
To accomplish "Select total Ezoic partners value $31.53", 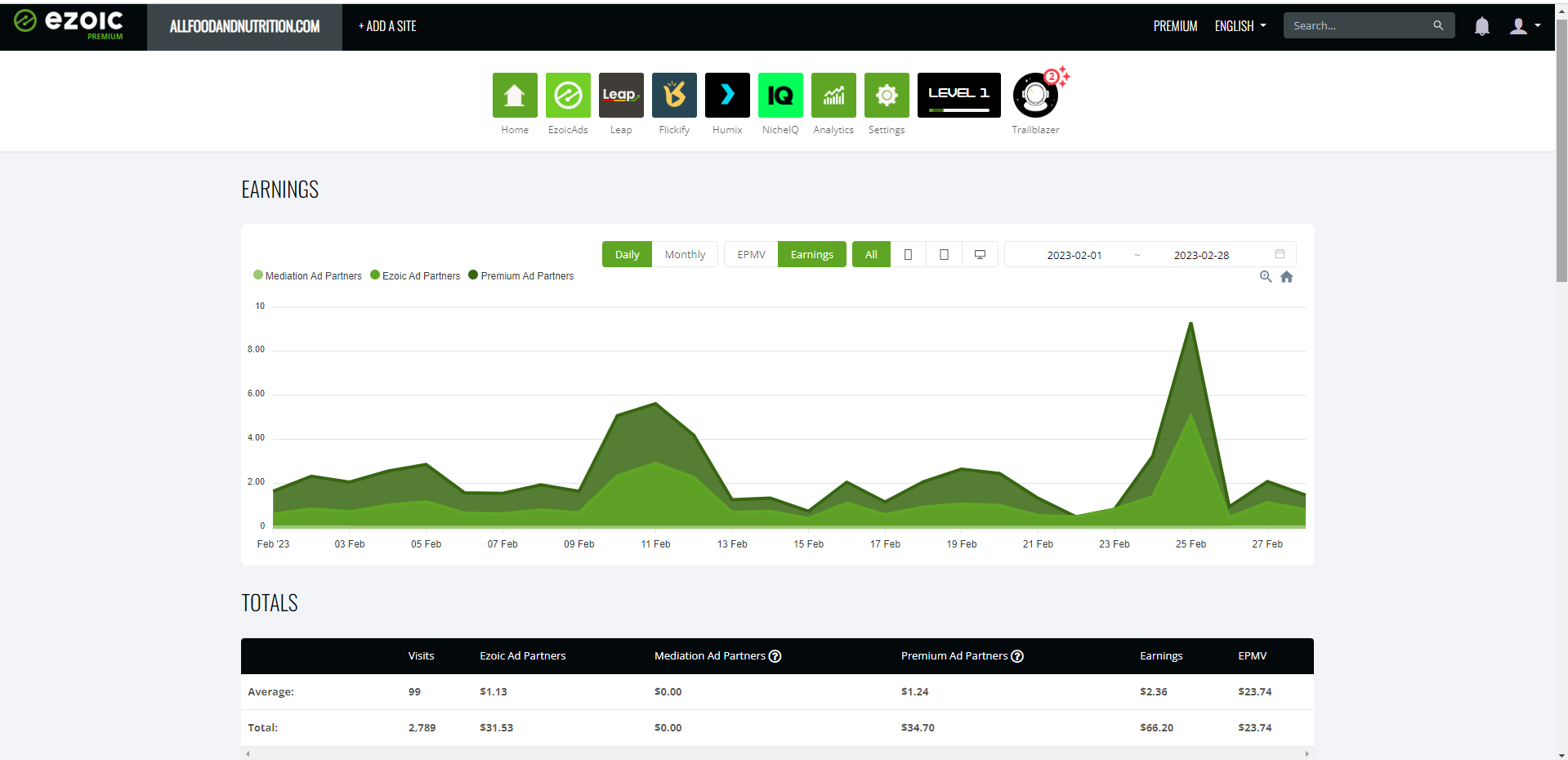I will (496, 727).
